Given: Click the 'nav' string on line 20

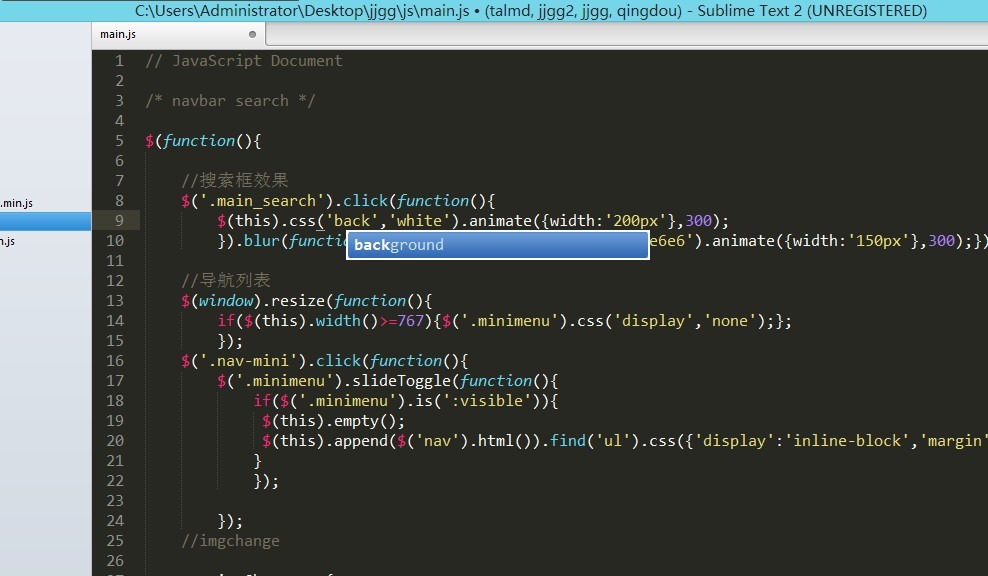Looking at the screenshot, I should 437,441.
